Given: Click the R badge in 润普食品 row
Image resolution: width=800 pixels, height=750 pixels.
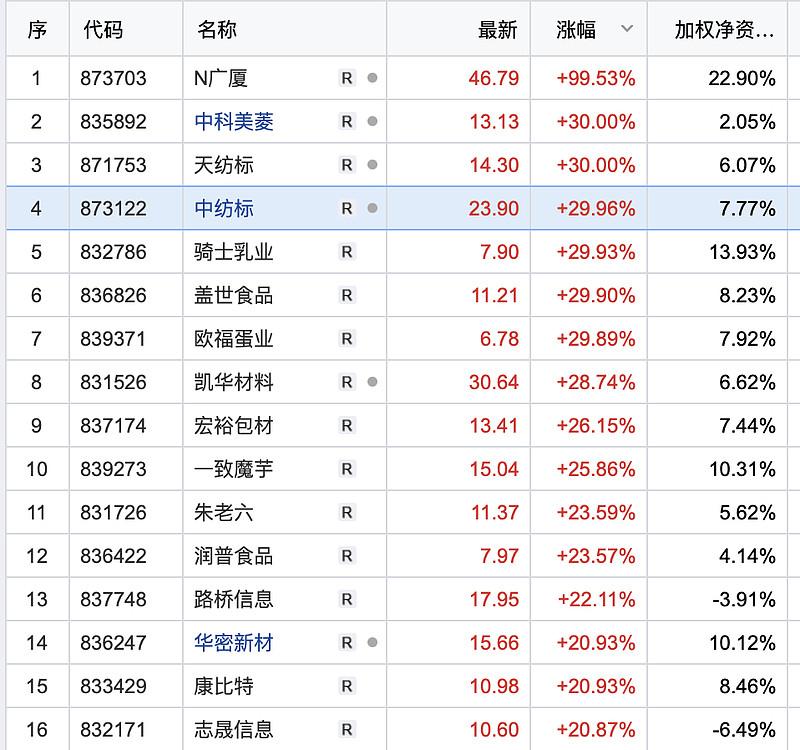Looking at the screenshot, I should (x=347, y=556).
